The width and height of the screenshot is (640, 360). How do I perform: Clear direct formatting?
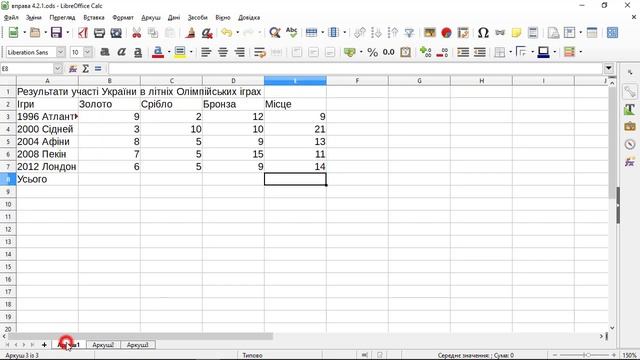pyautogui.click(x=207, y=33)
